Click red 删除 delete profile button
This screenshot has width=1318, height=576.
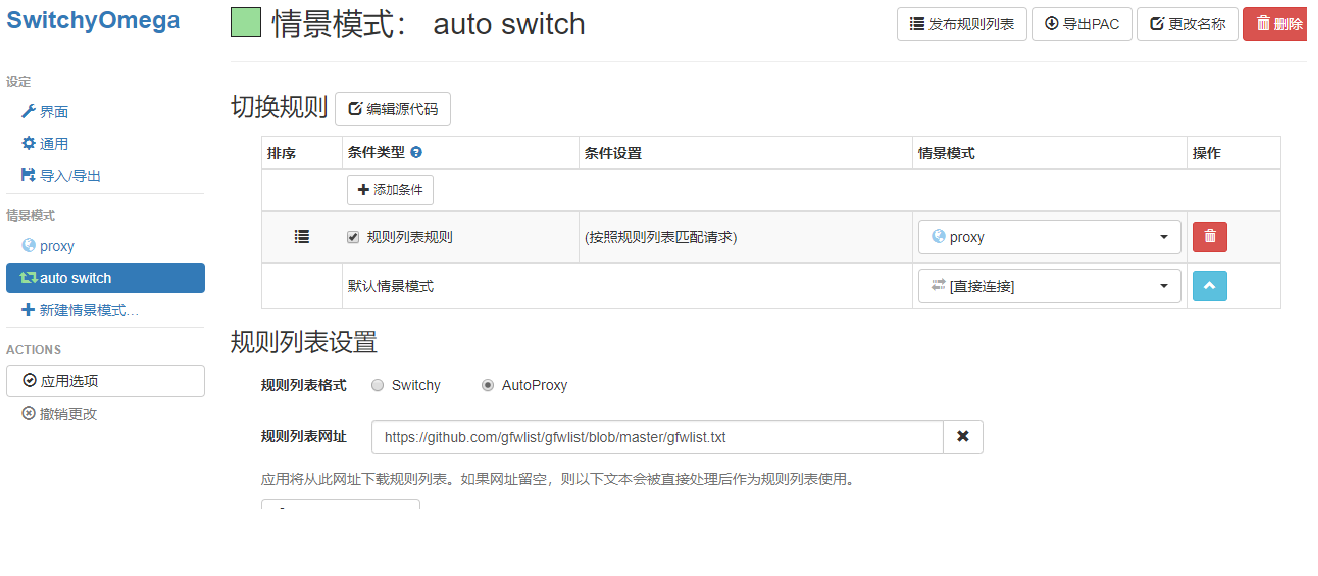tap(1276, 24)
